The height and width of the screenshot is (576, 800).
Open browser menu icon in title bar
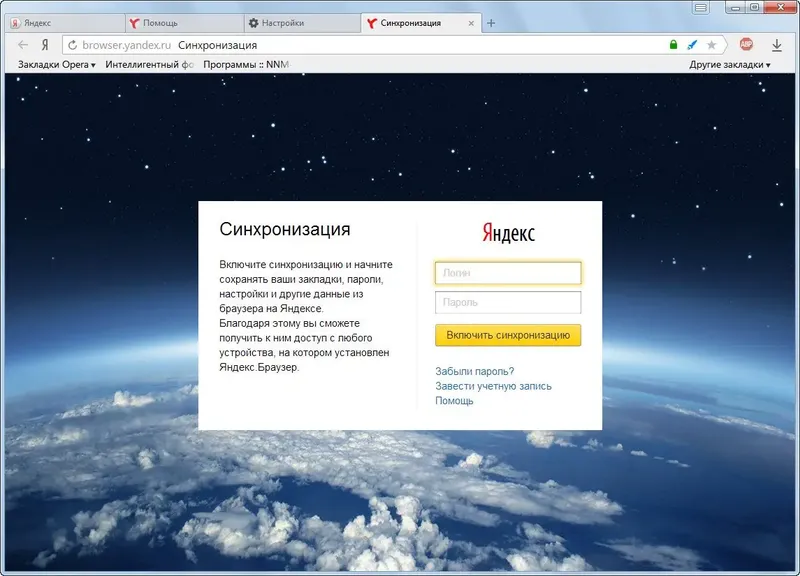(701, 8)
